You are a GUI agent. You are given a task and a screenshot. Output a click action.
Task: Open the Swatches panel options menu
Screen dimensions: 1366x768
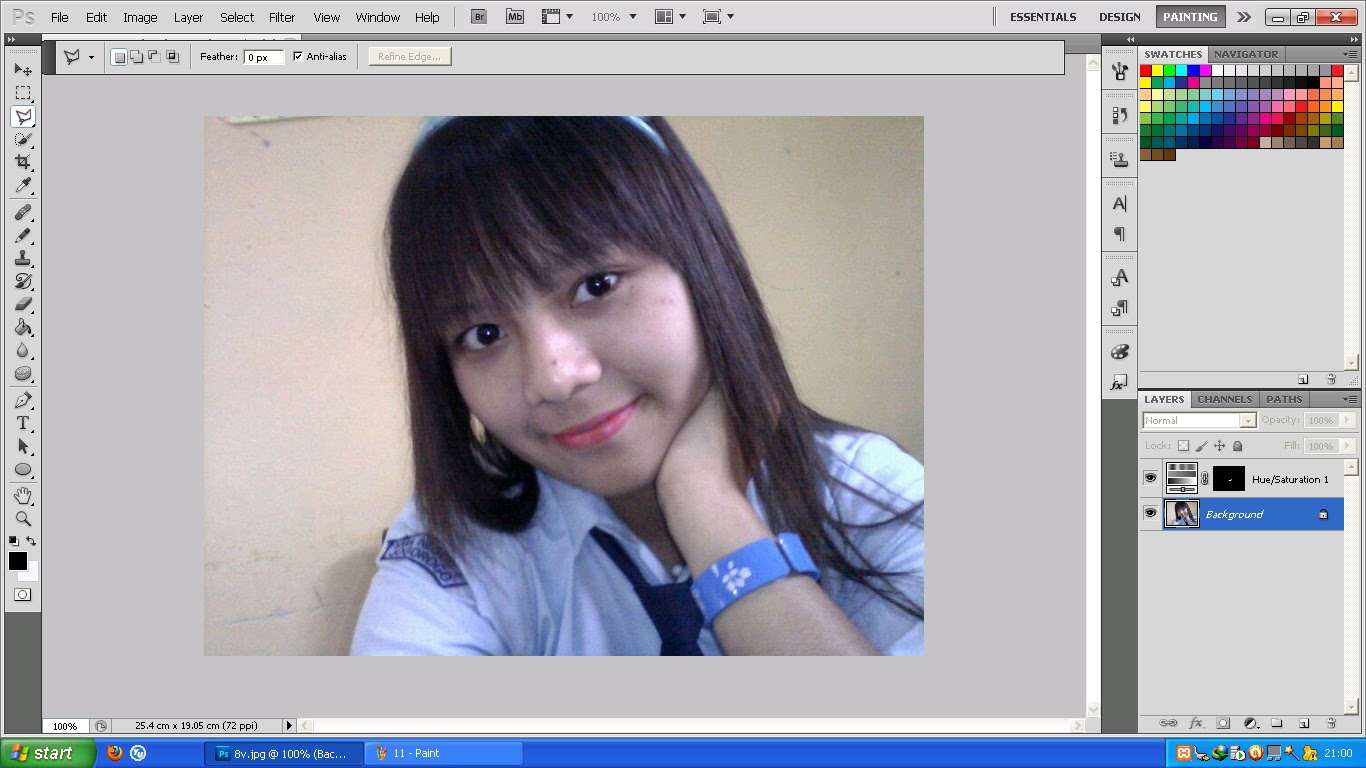[x=1350, y=54]
